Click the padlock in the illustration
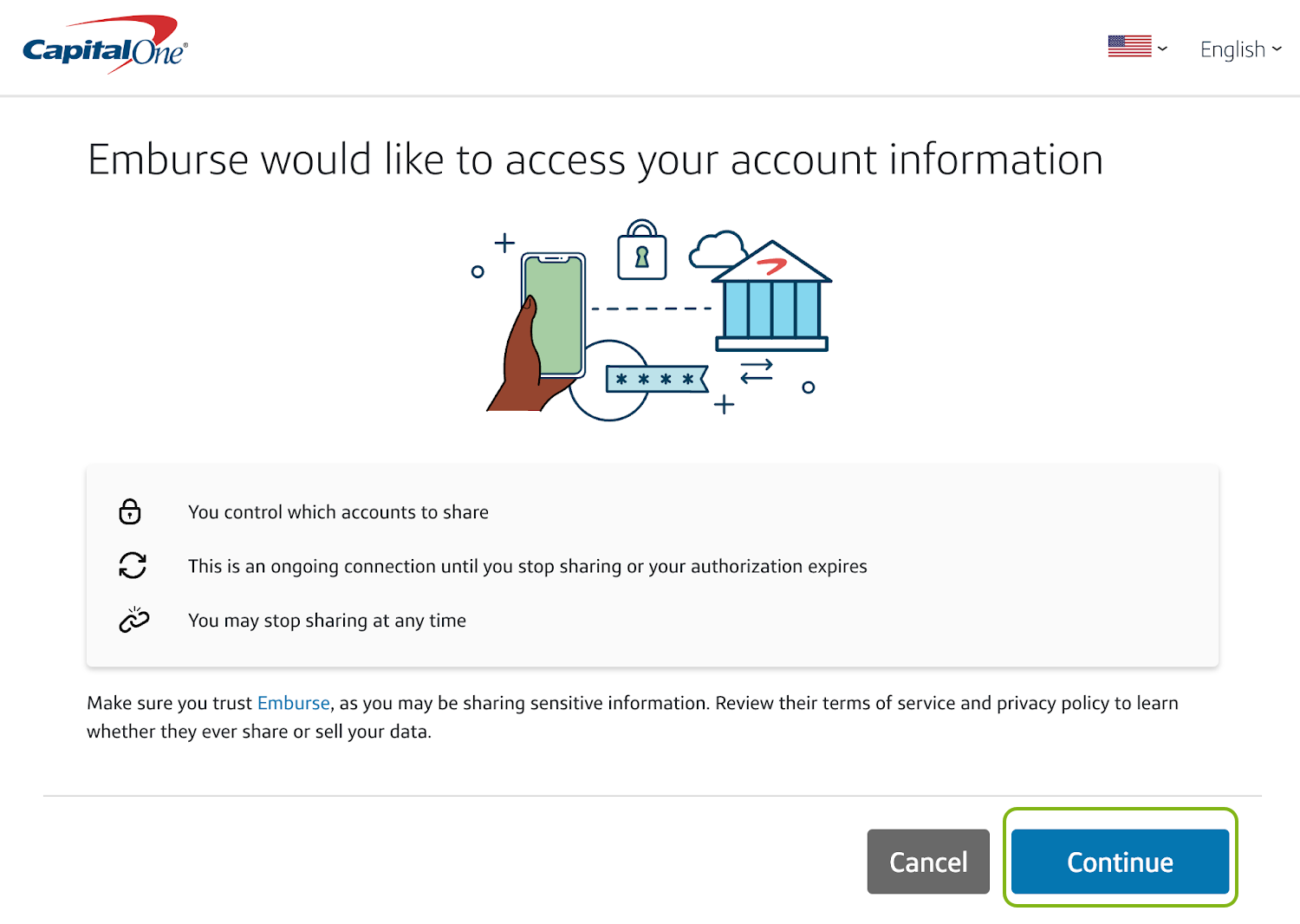 click(x=641, y=251)
